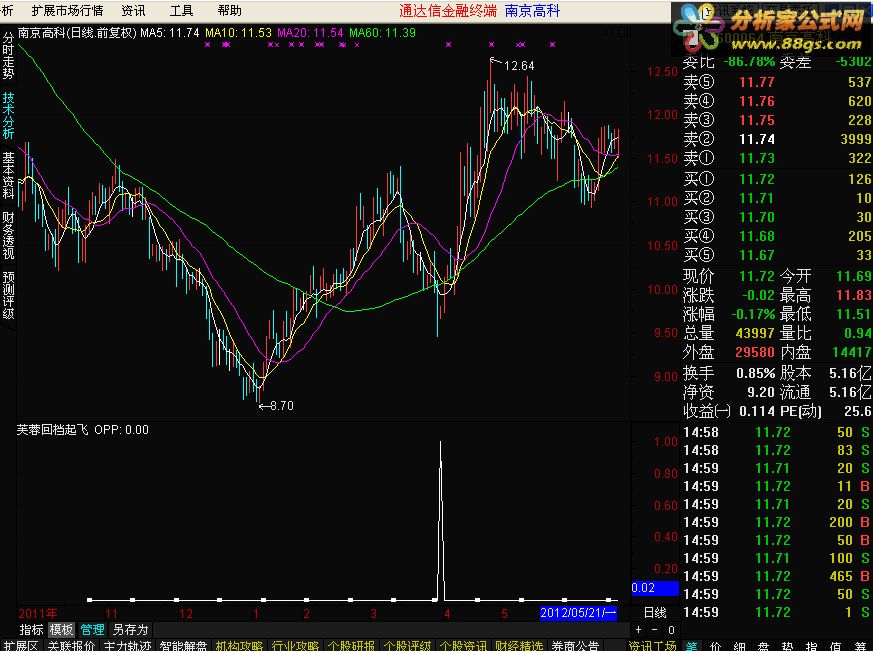Click the 外盘 29580 value
The image size is (873, 651).
click(x=755, y=352)
